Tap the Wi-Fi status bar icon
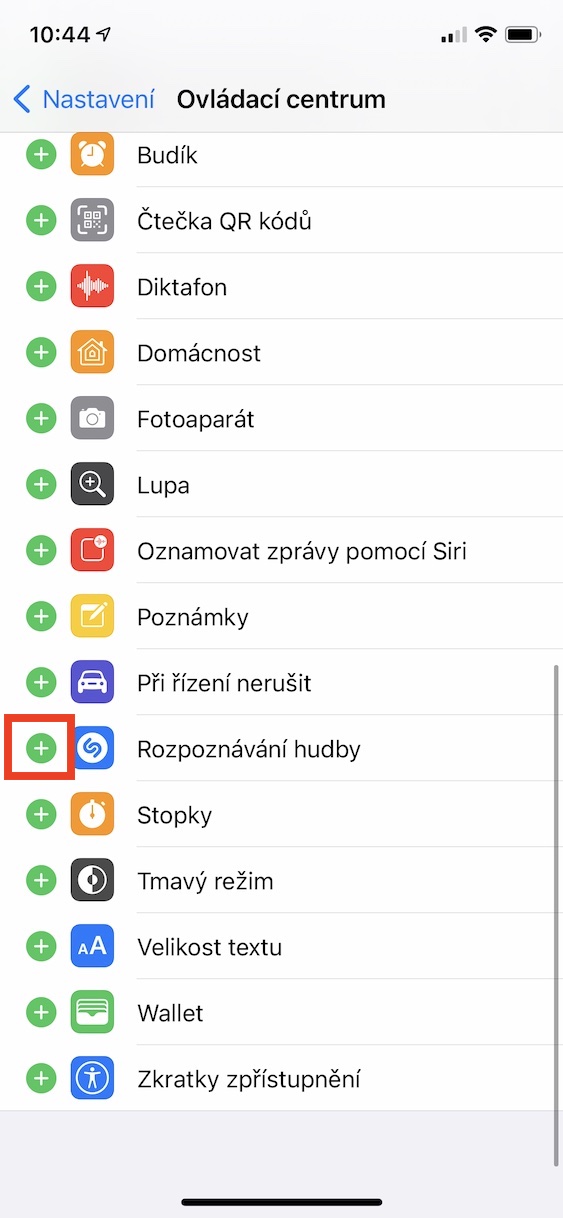This screenshot has height=1218, width=563. (x=486, y=35)
